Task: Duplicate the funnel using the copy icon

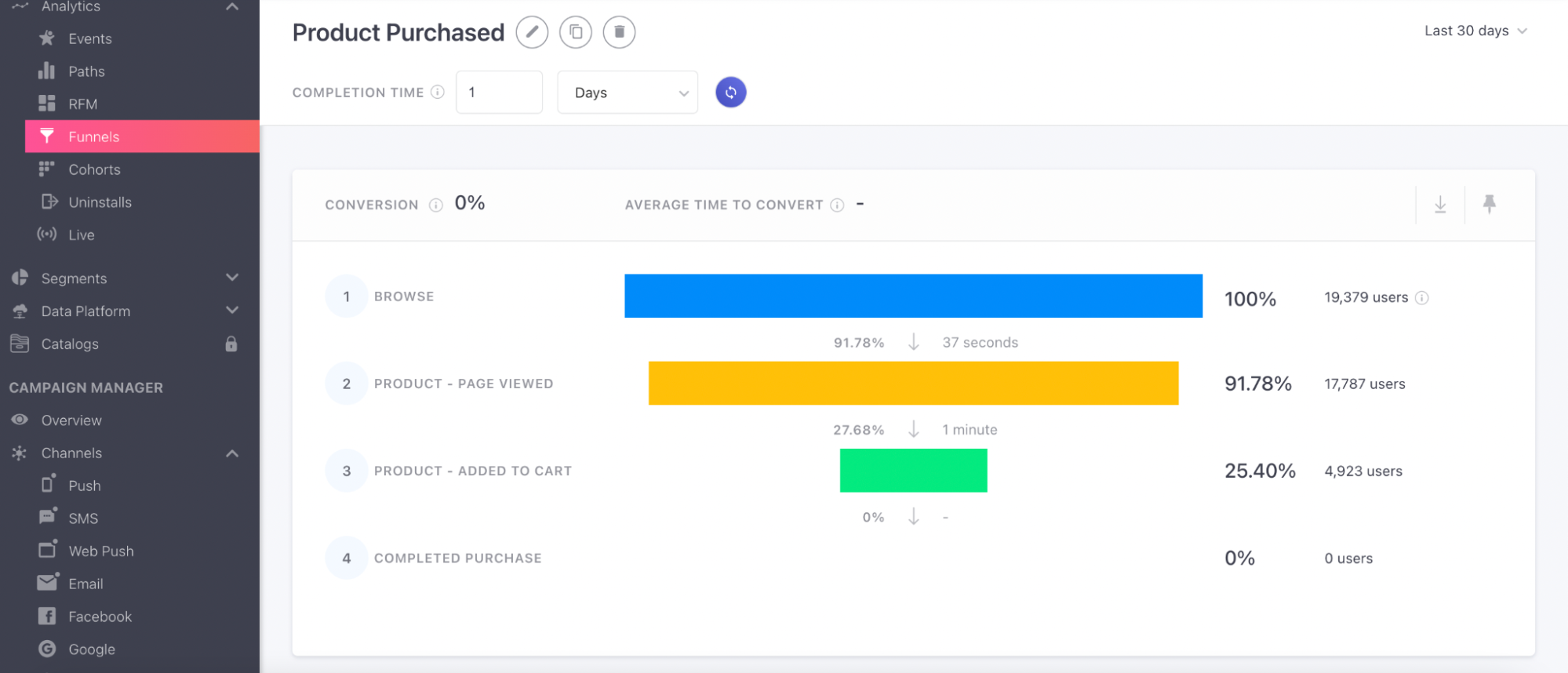Action: 576,32
